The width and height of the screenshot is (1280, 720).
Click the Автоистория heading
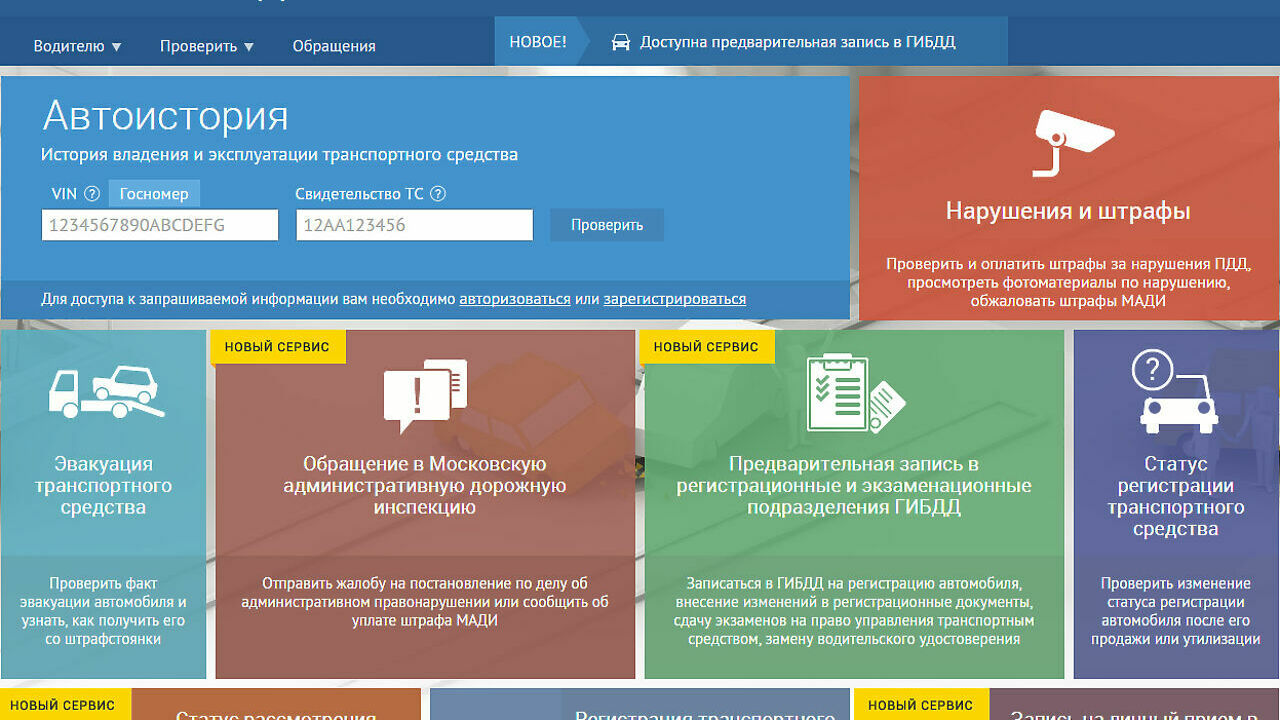click(x=165, y=117)
